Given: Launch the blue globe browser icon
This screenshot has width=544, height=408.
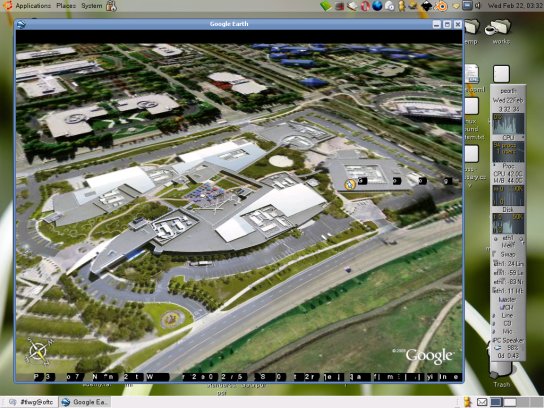Looking at the screenshot, I should point(377,6).
